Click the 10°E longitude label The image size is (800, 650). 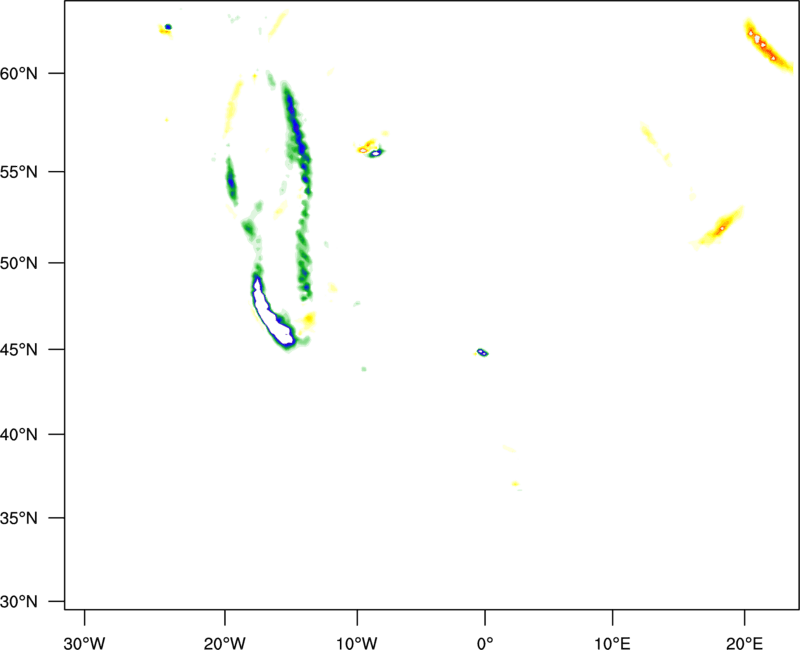612,643
